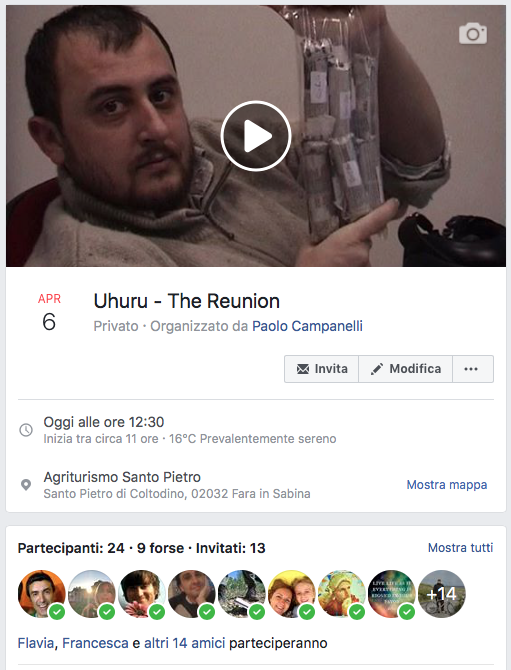Click Modifica to edit the event

click(x=405, y=369)
